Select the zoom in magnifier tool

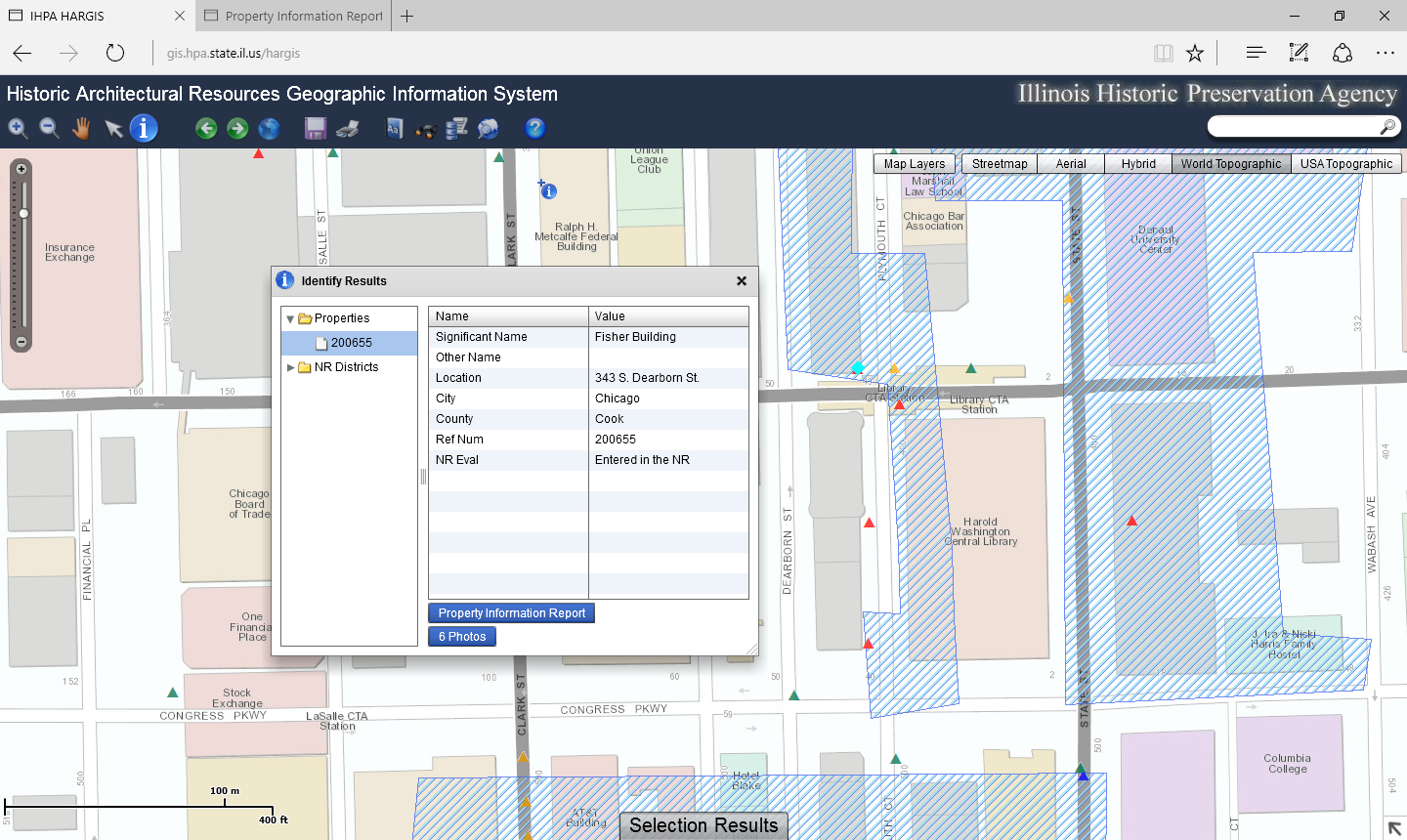coord(18,128)
